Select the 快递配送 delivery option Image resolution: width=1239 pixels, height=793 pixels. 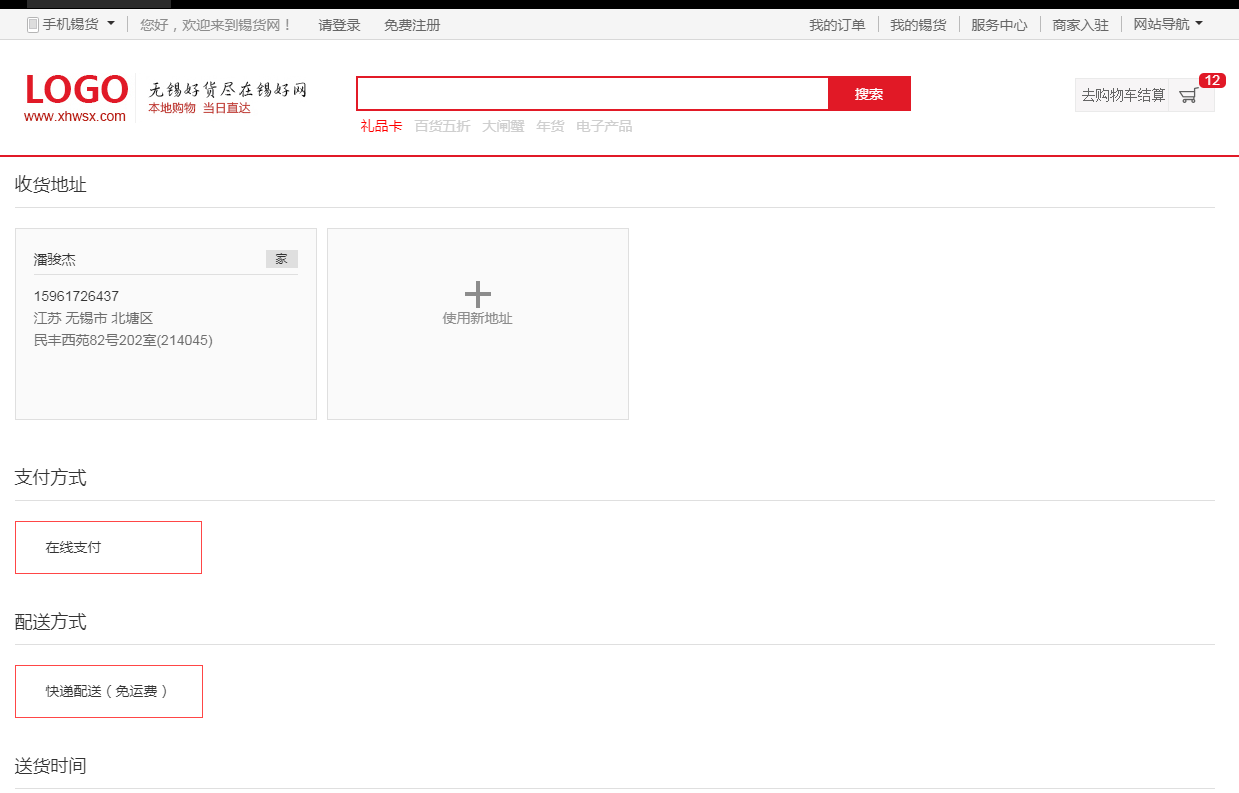(x=109, y=691)
